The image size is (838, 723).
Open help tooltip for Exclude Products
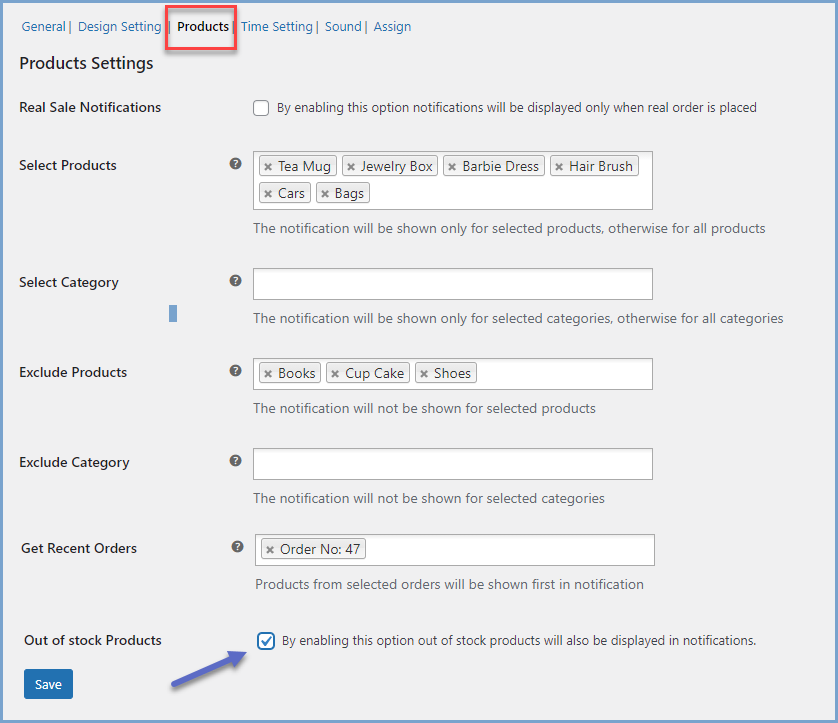click(x=235, y=371)
